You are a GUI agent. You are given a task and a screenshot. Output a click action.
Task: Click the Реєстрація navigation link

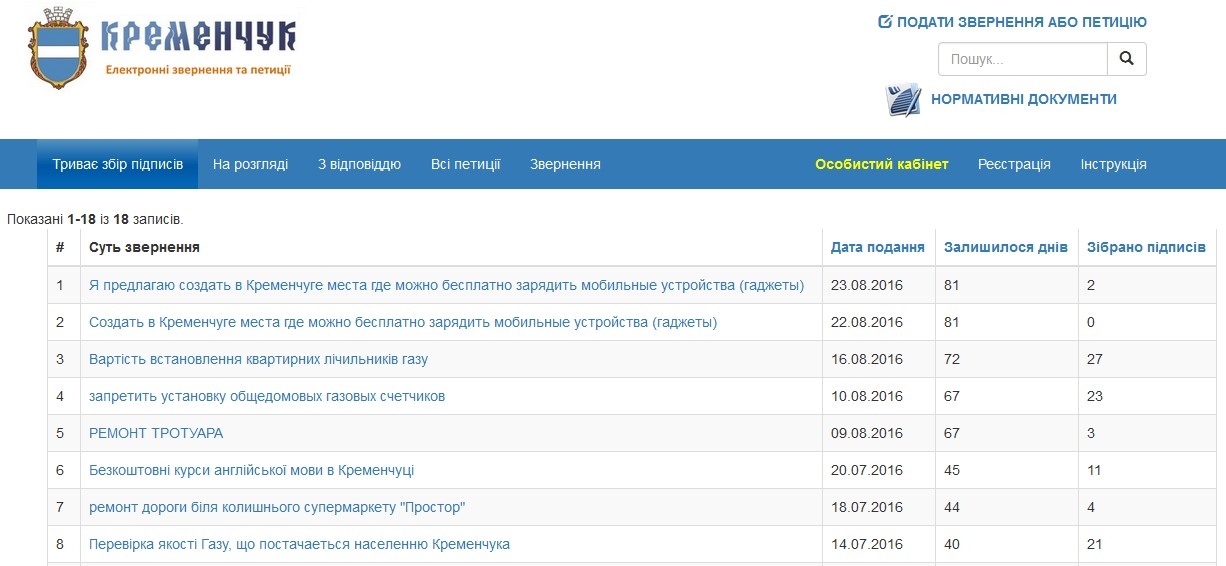tap(1014, 164)
